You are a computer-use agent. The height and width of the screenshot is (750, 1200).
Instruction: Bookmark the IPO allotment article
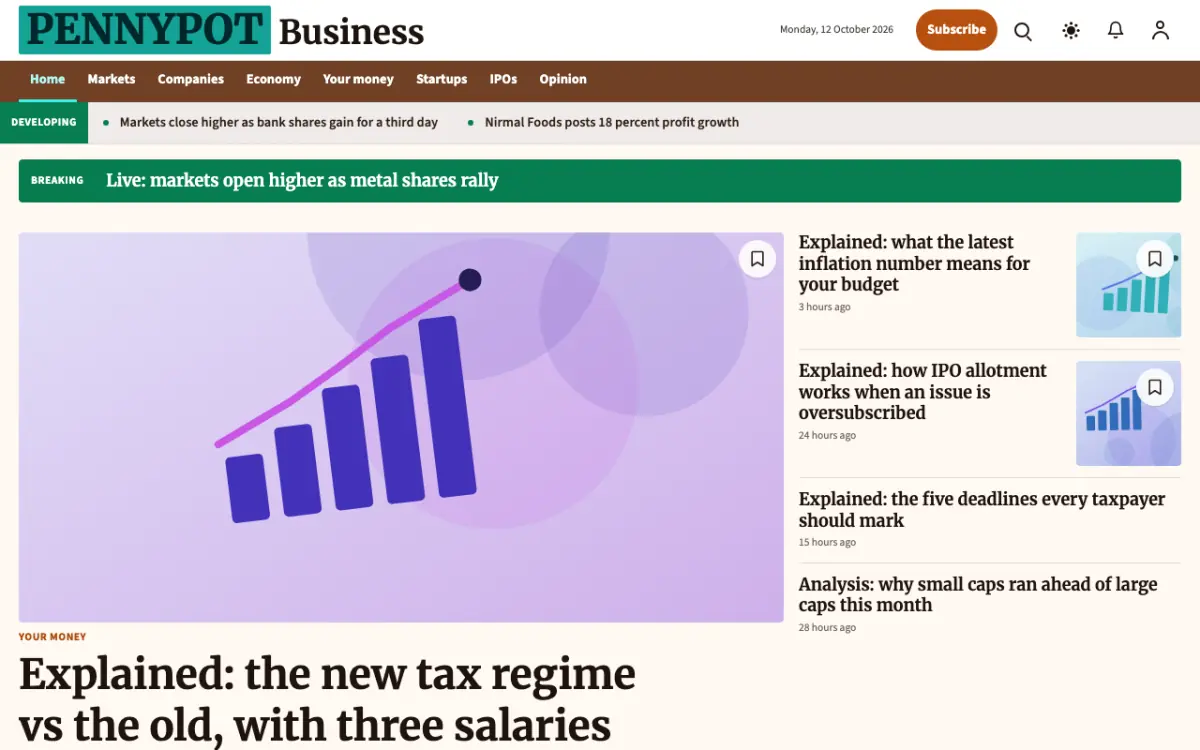(1155, 387)
